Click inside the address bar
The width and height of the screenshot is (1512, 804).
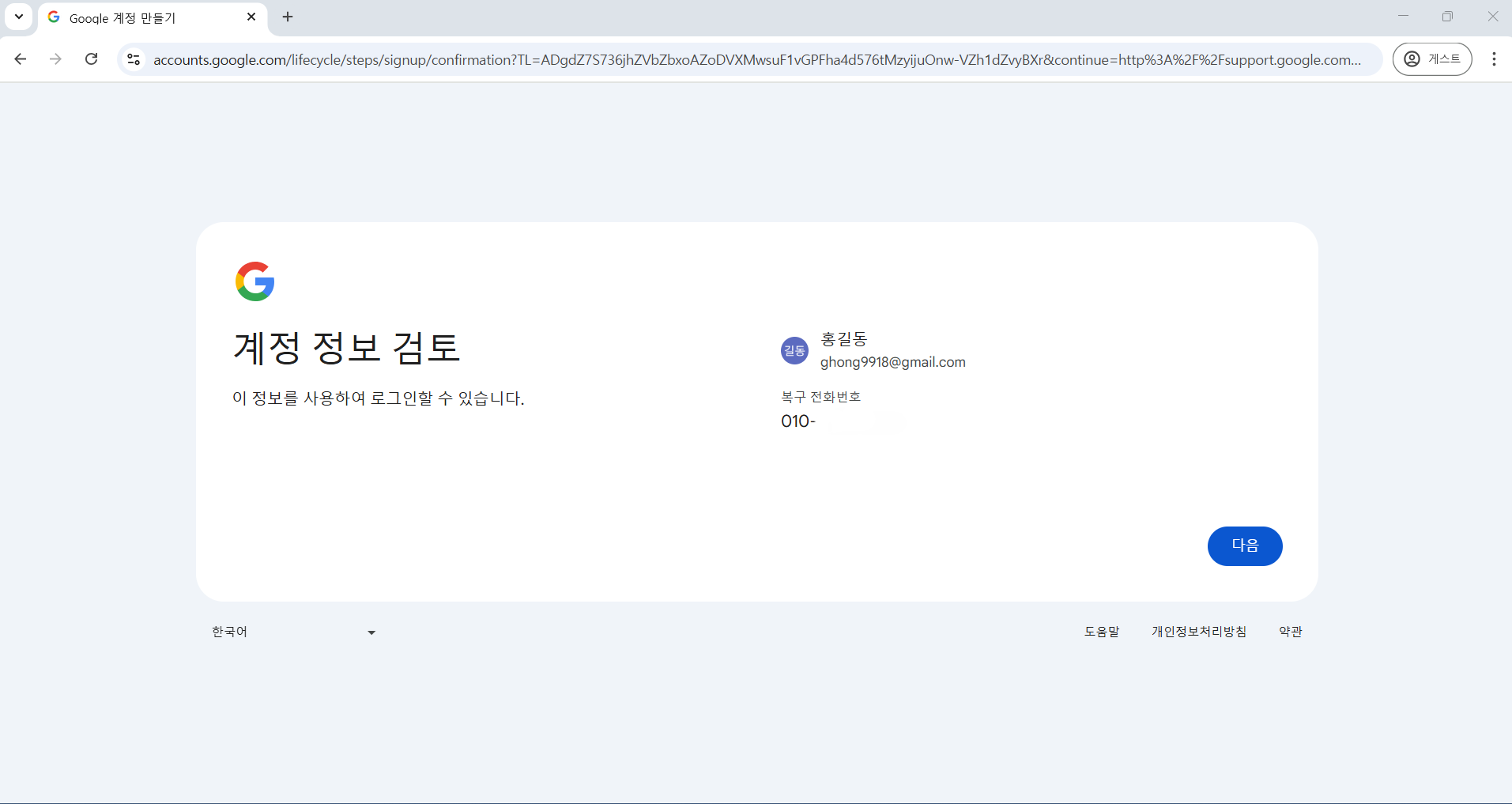(711, 59)
